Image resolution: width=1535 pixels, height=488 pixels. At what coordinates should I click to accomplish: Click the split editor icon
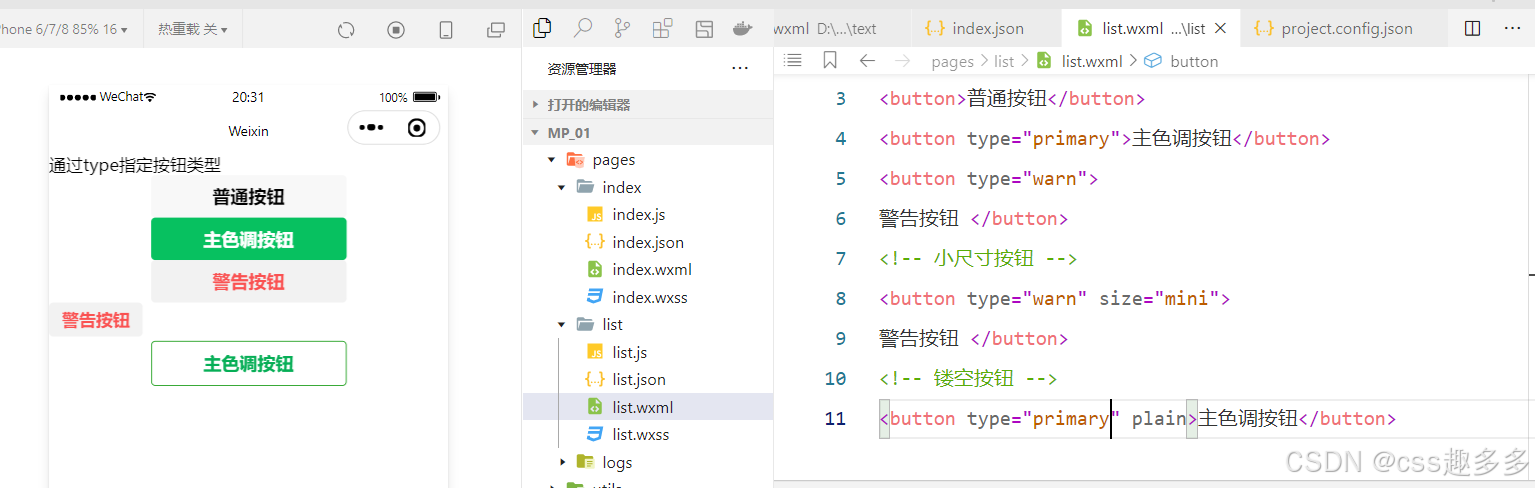1472,28
